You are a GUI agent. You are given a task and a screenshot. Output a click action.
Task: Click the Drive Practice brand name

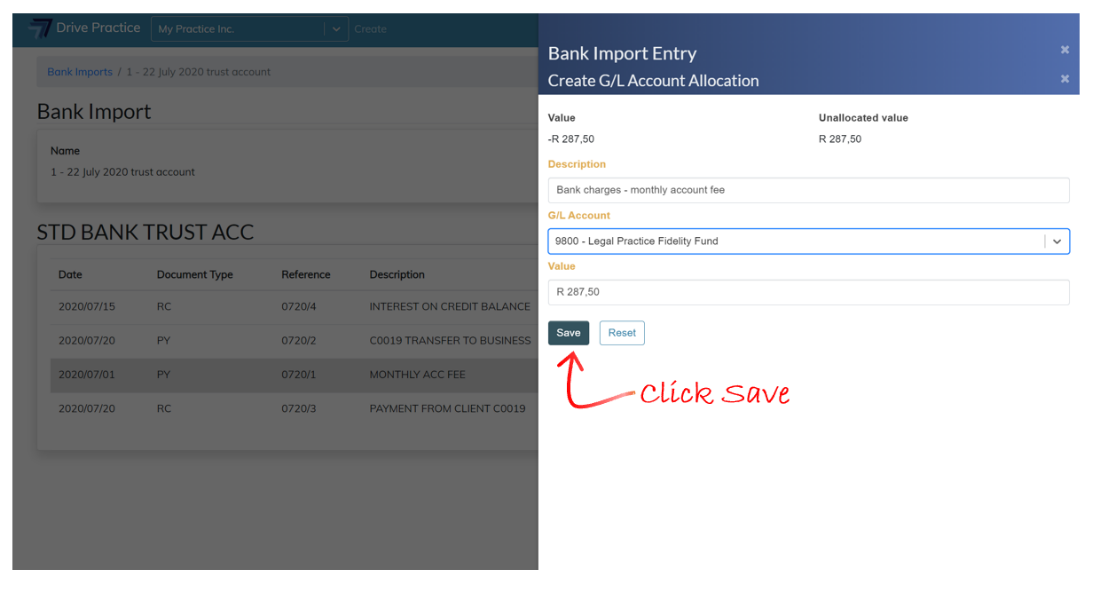[x=98, y=28]
